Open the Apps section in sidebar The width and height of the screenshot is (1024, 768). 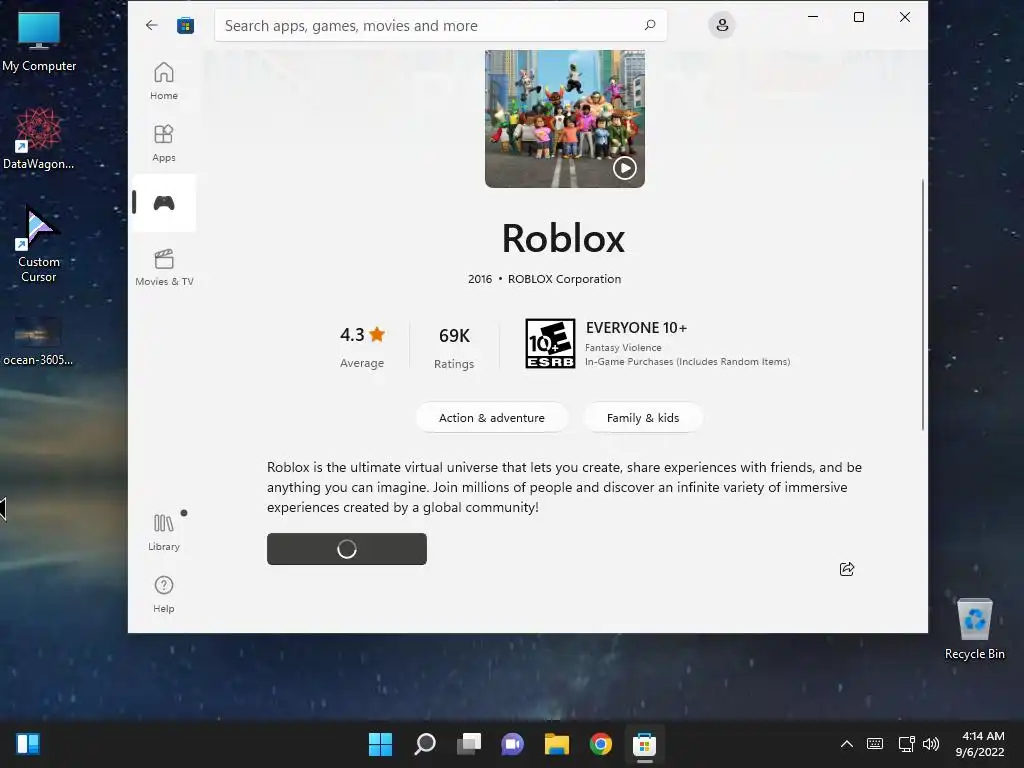164,143
